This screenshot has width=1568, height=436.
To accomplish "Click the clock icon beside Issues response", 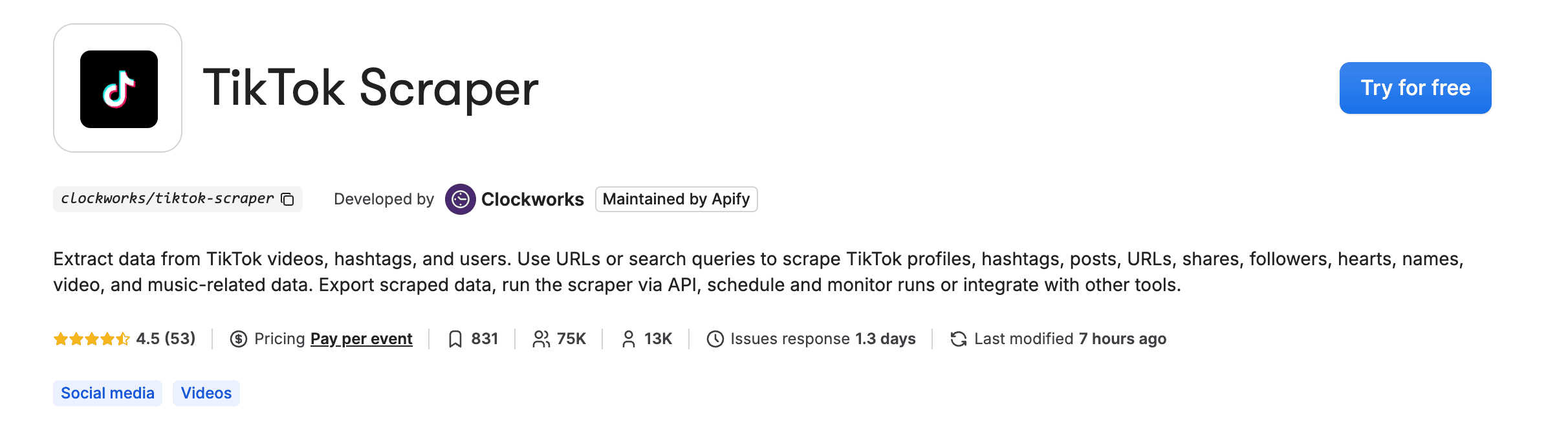I will pos(714,338).
